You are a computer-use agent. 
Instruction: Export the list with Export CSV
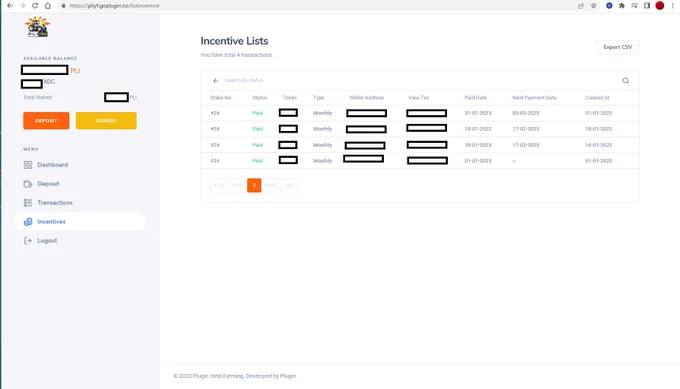[x=618, y=47]
